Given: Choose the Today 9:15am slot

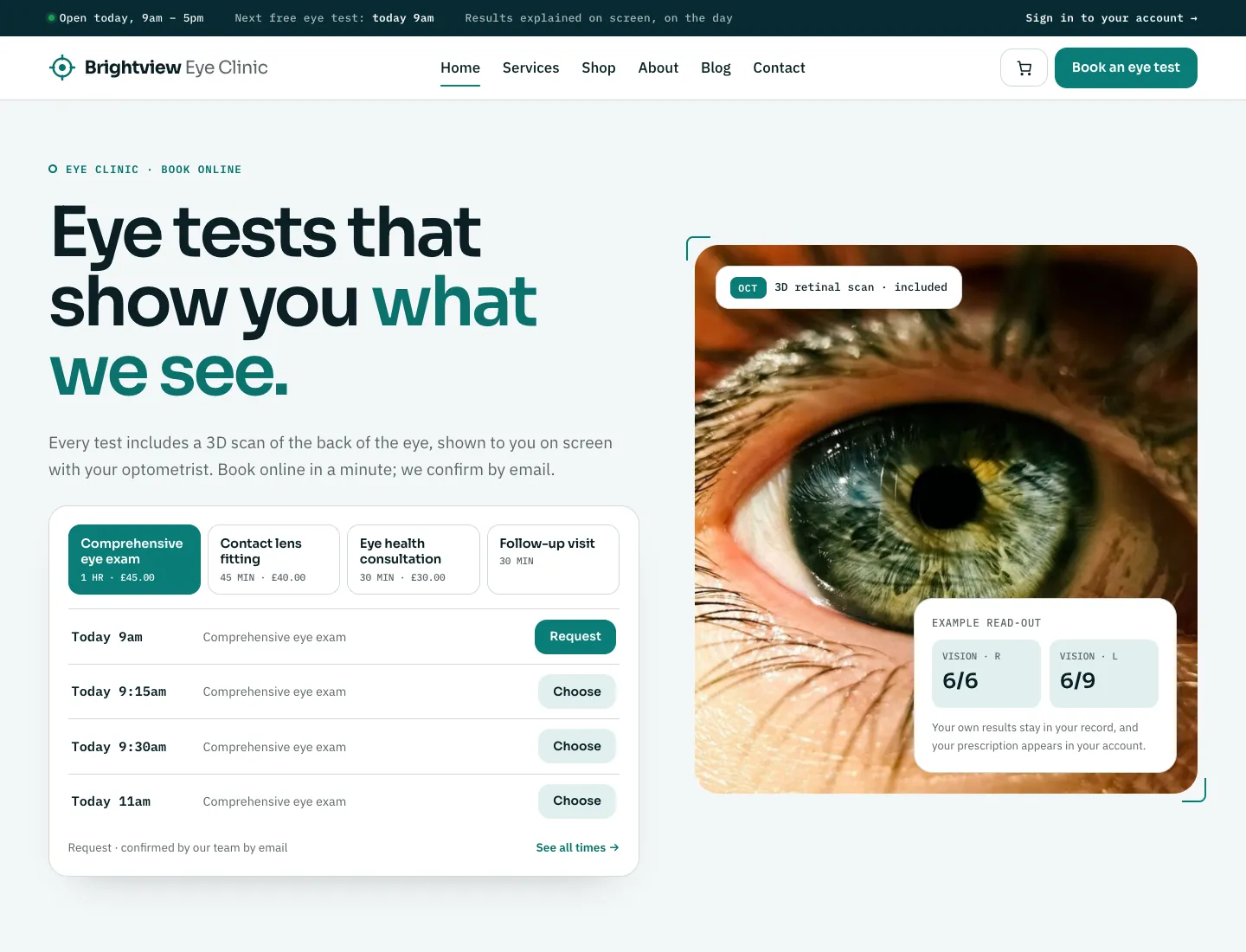Looking at the screenshot, I should 577,691.
